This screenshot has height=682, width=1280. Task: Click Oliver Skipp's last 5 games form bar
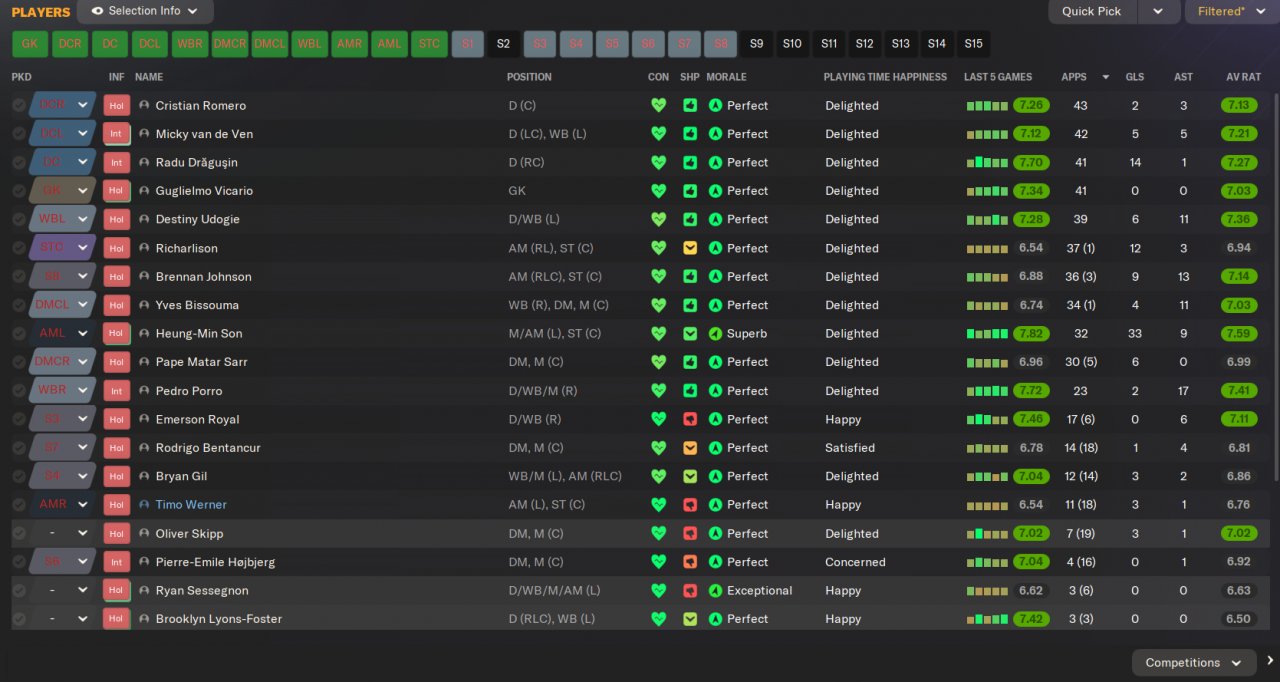coord(987,534)
